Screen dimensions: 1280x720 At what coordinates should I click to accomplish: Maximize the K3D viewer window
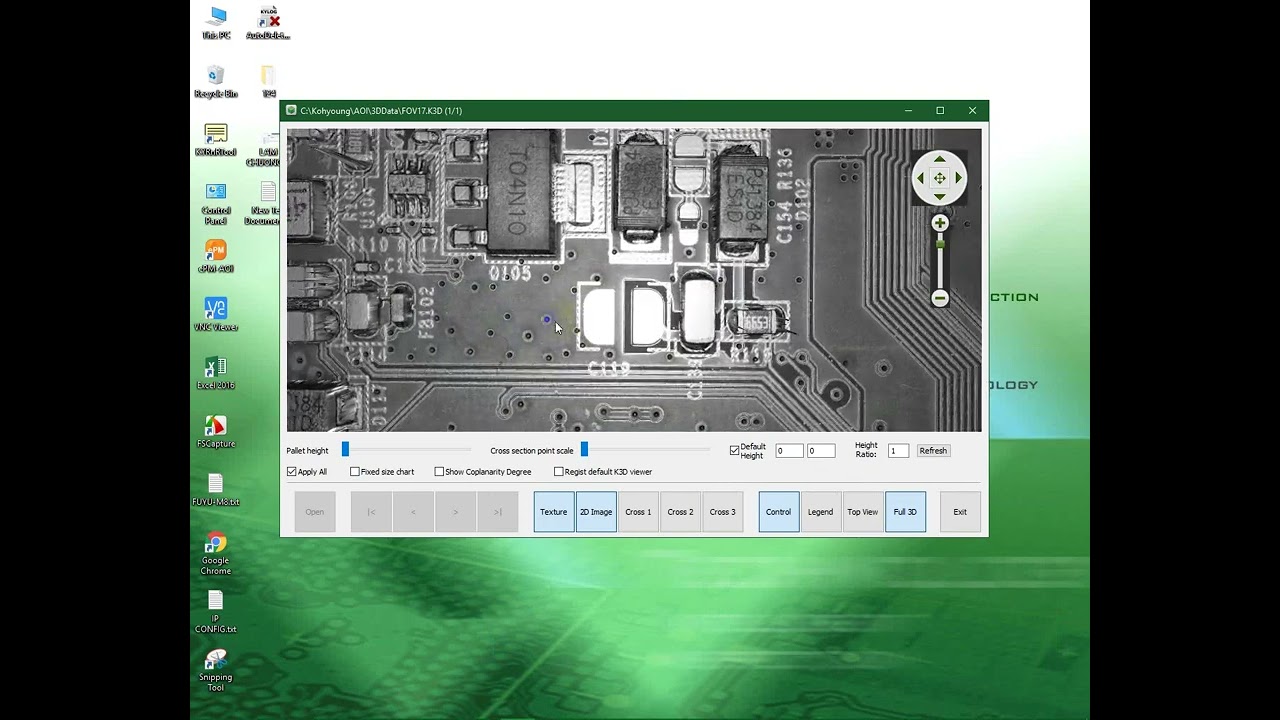[940, 111]
